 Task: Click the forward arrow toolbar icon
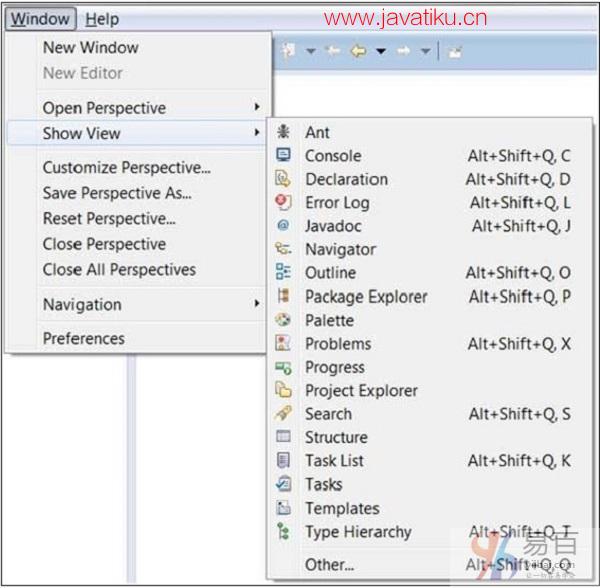point(403,51)
